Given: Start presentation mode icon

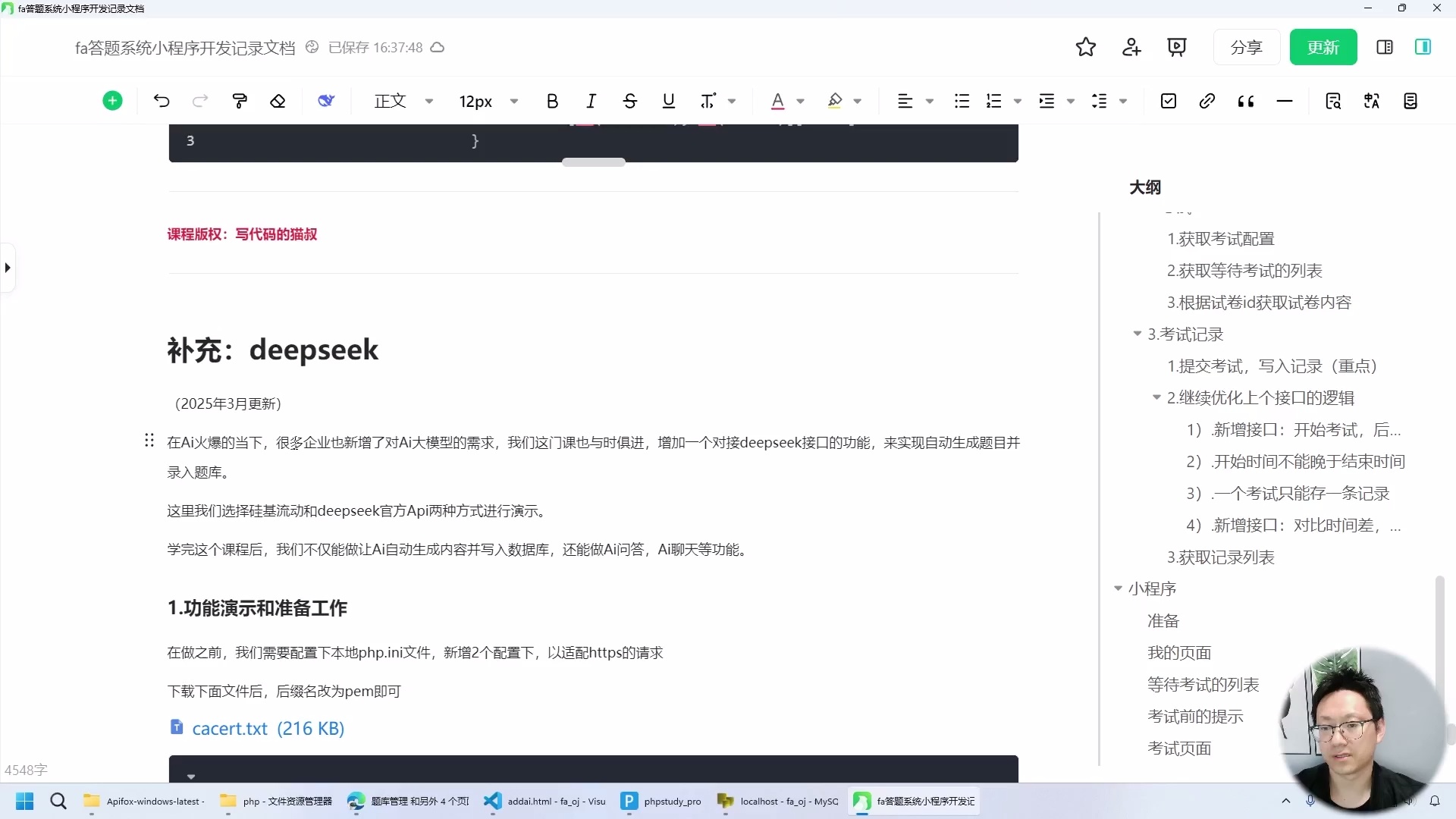Looking at the screenshot, I should [1177, 47].
